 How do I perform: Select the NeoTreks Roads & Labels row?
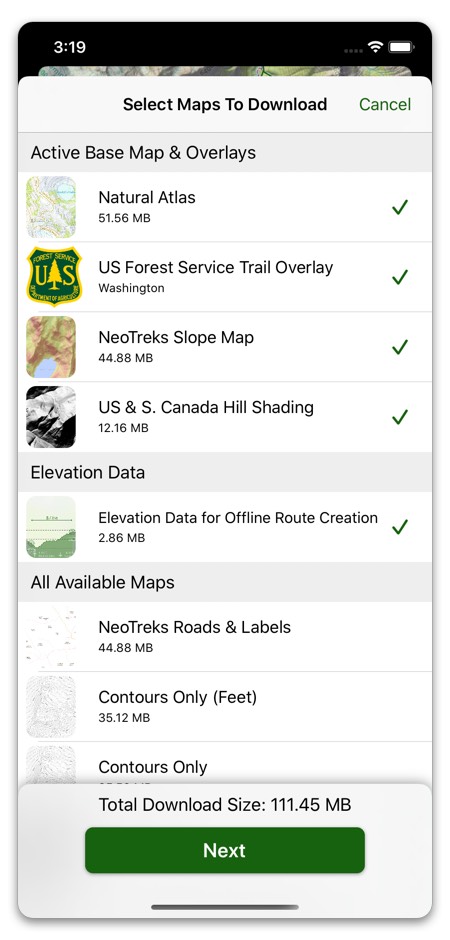(x=225, y=637)
